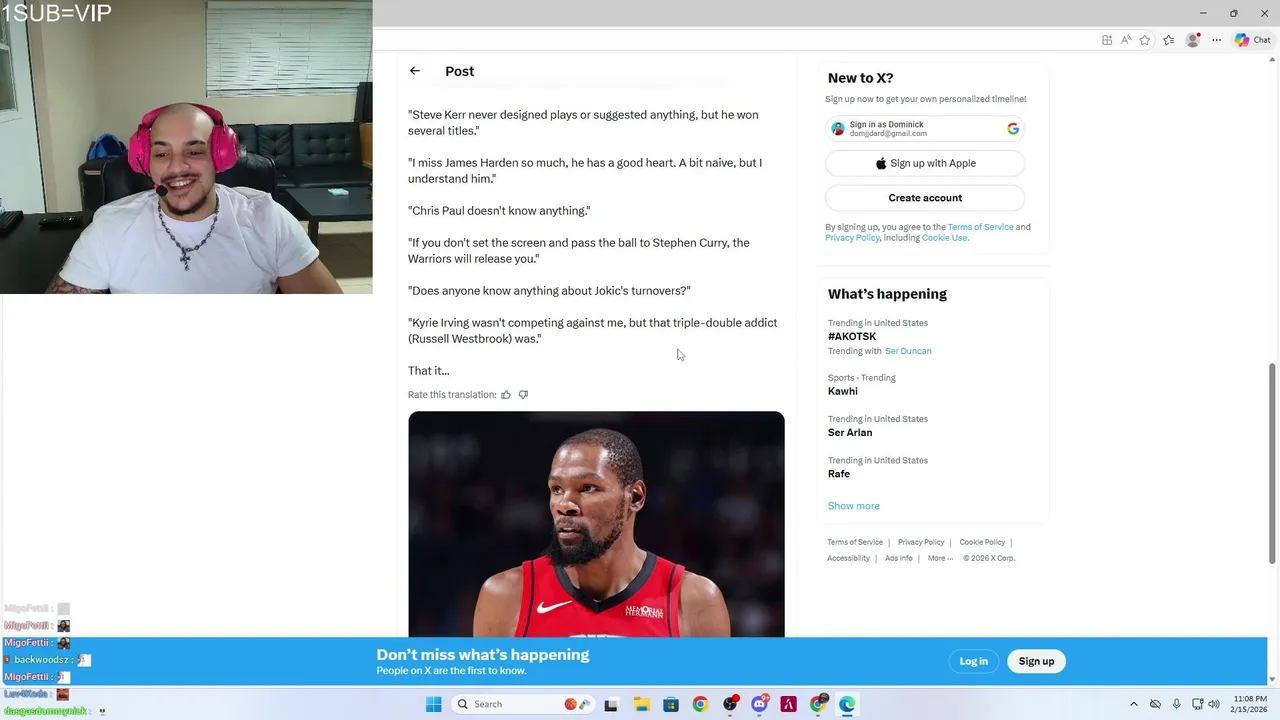The height and width of the screenshot is (720, 1280).
Task: Open Copilot Chat in Edge
Action: tap(1253, 40)
